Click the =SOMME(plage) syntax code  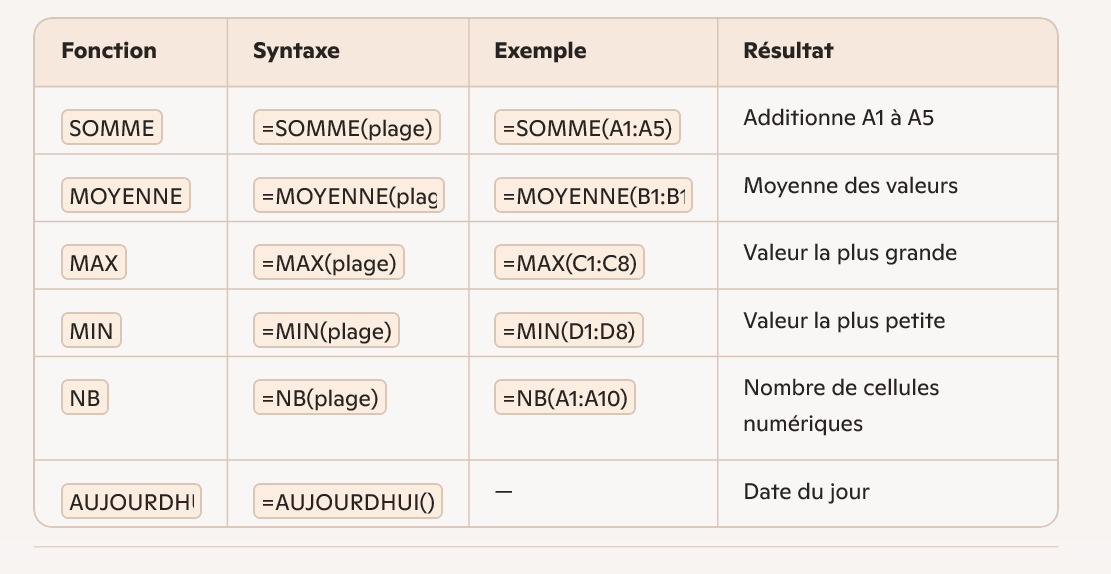(x=346, y=128)
